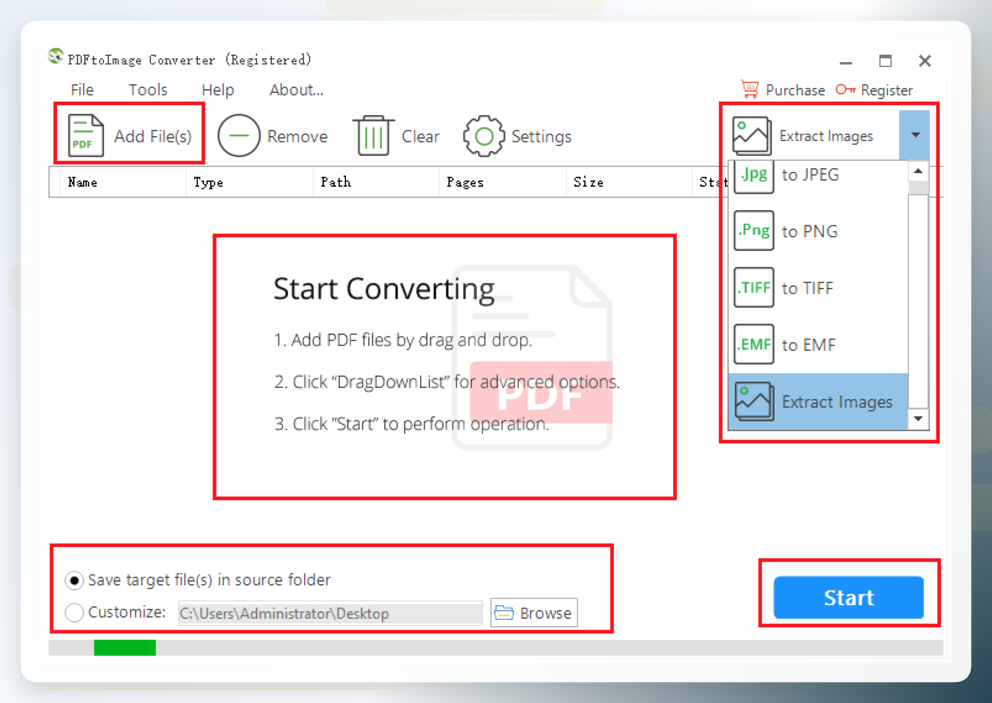Maximize the converter window

885,61
